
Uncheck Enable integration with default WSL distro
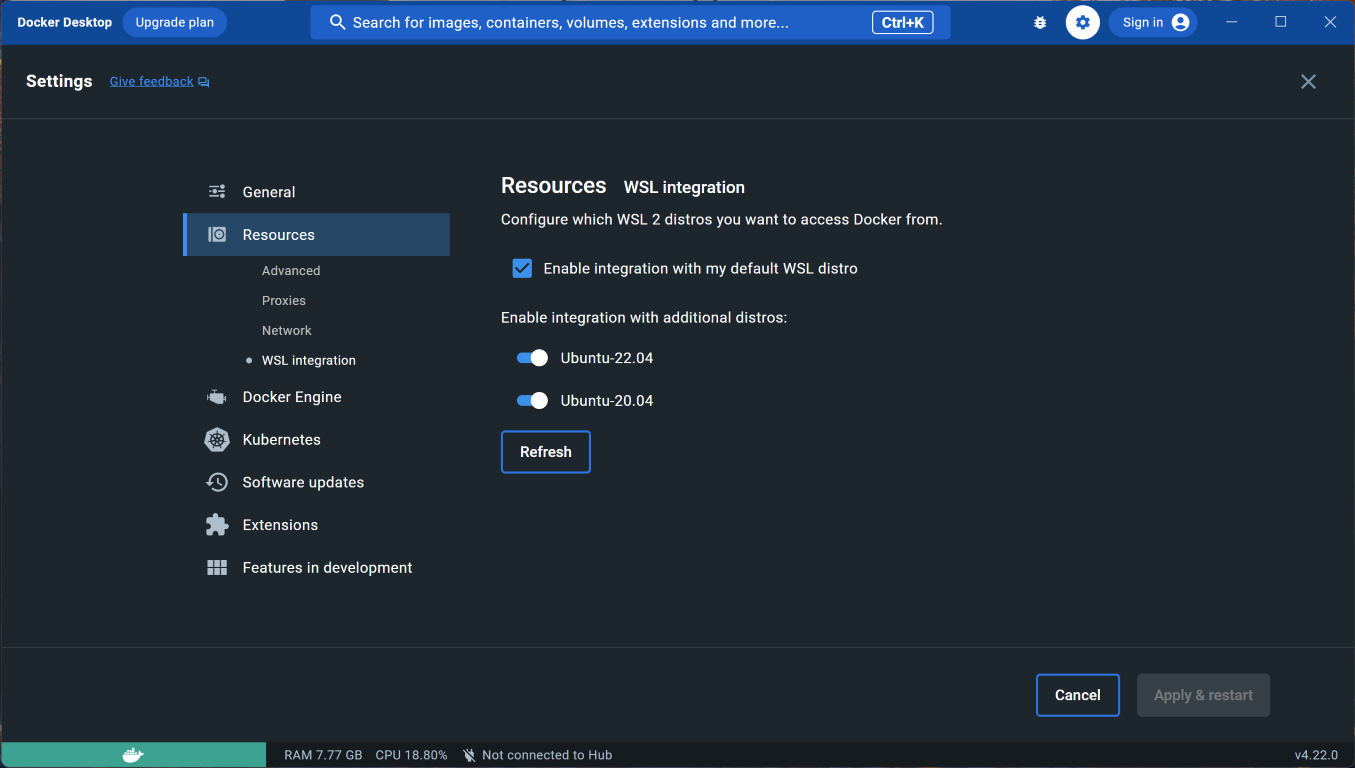pyautogui.click(x=522, y=268)
